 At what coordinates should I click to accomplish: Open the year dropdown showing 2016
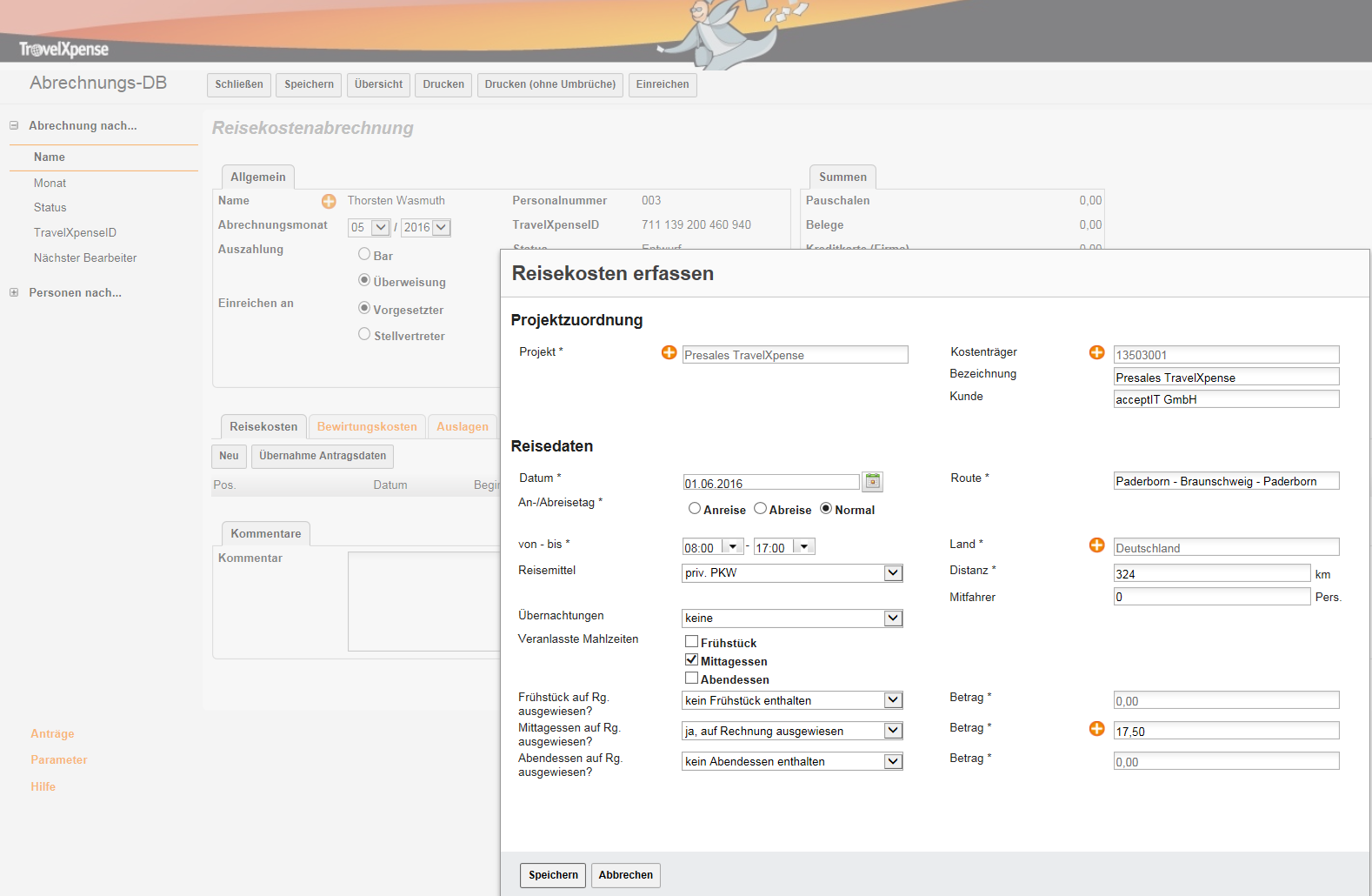point(426,227)
